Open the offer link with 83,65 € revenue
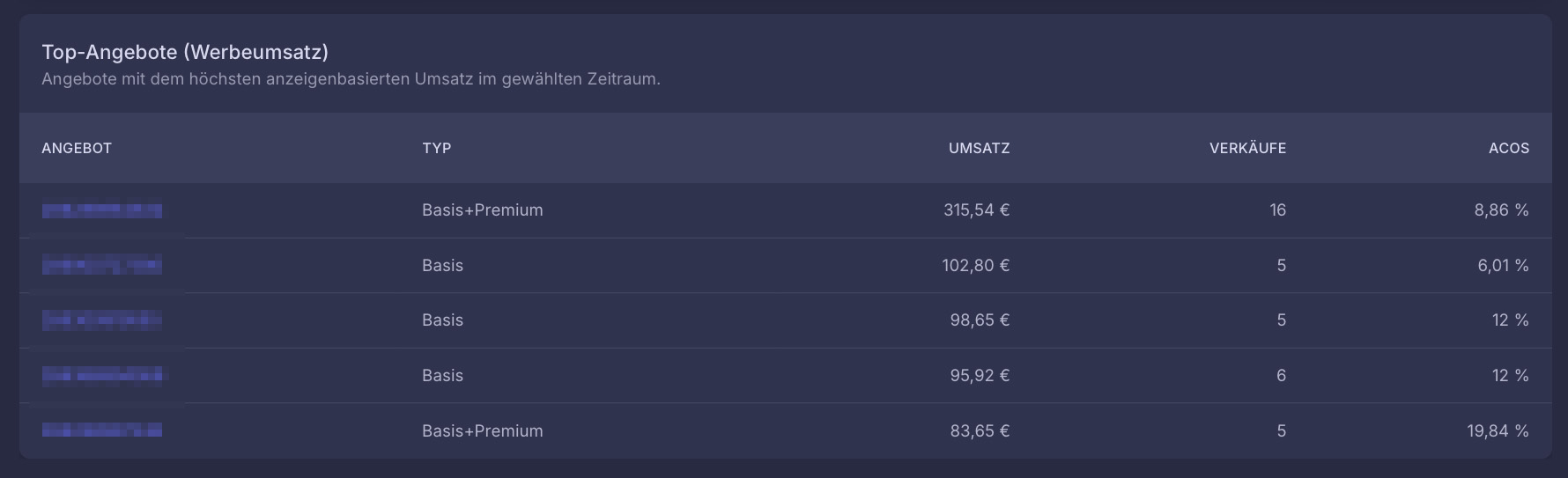The image size is (1568, 478). (x=102, y=430)
